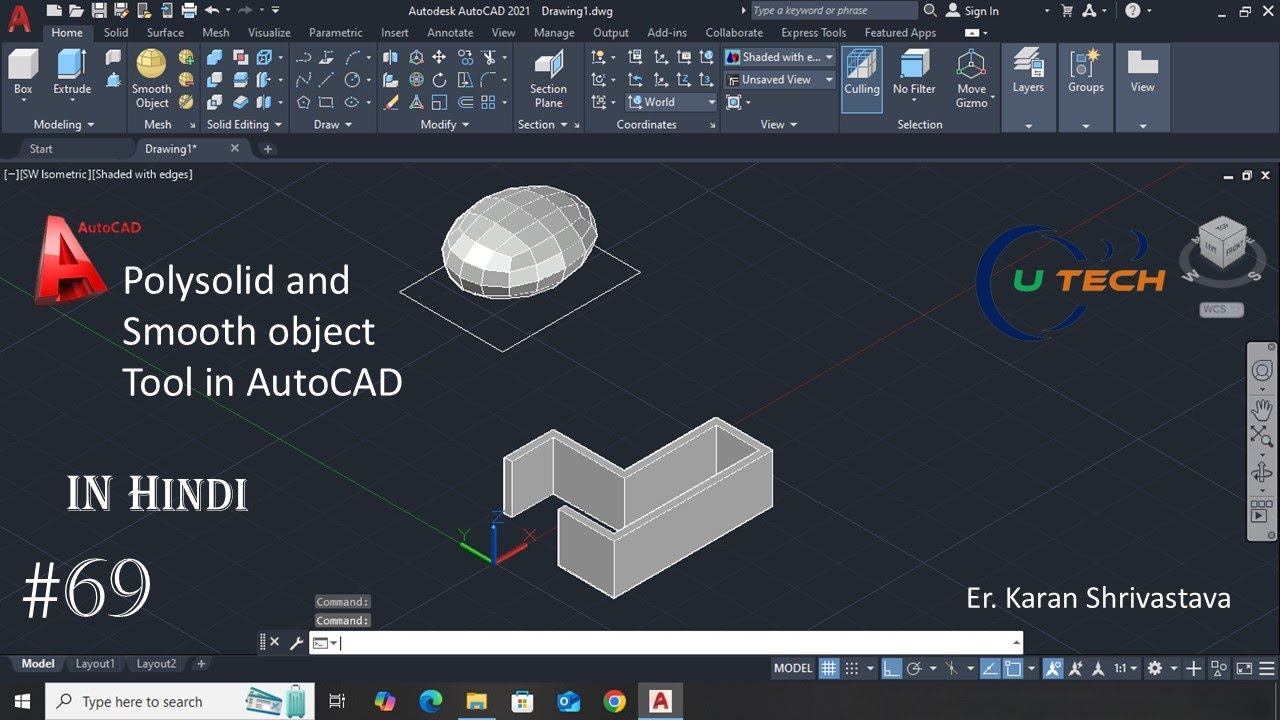Click the Windows taskbar search box

pos(180,702)
